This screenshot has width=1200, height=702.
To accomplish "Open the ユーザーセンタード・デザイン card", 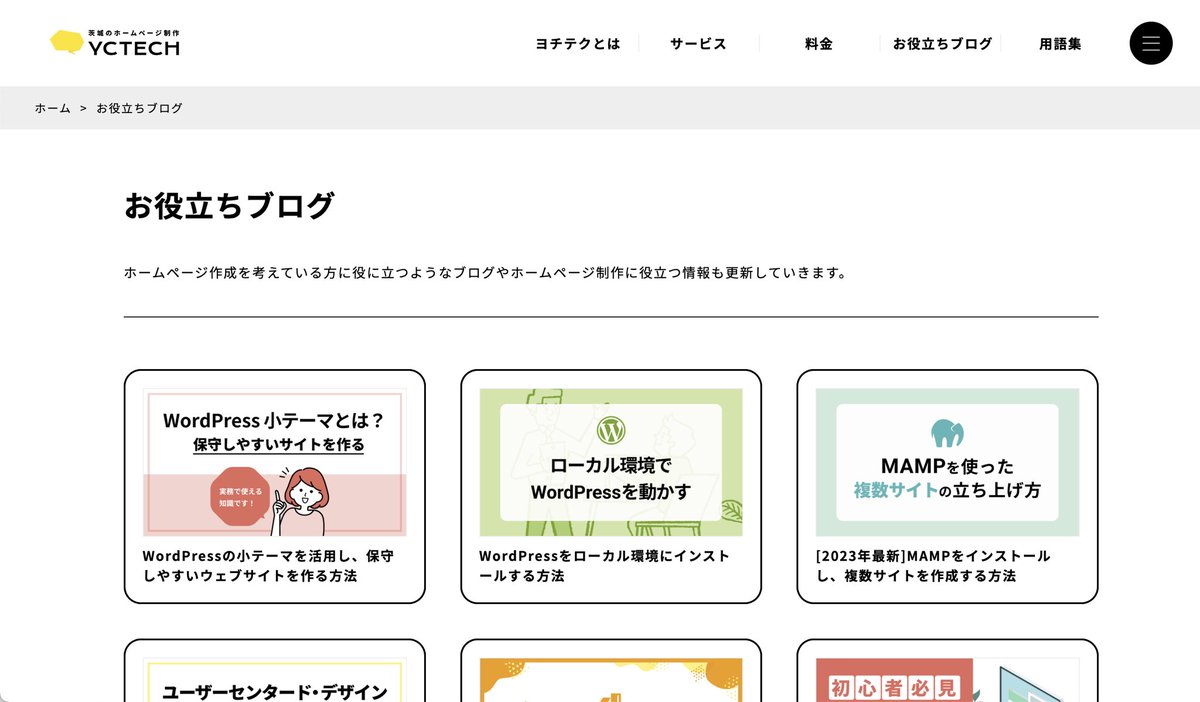I will point(274,670).
